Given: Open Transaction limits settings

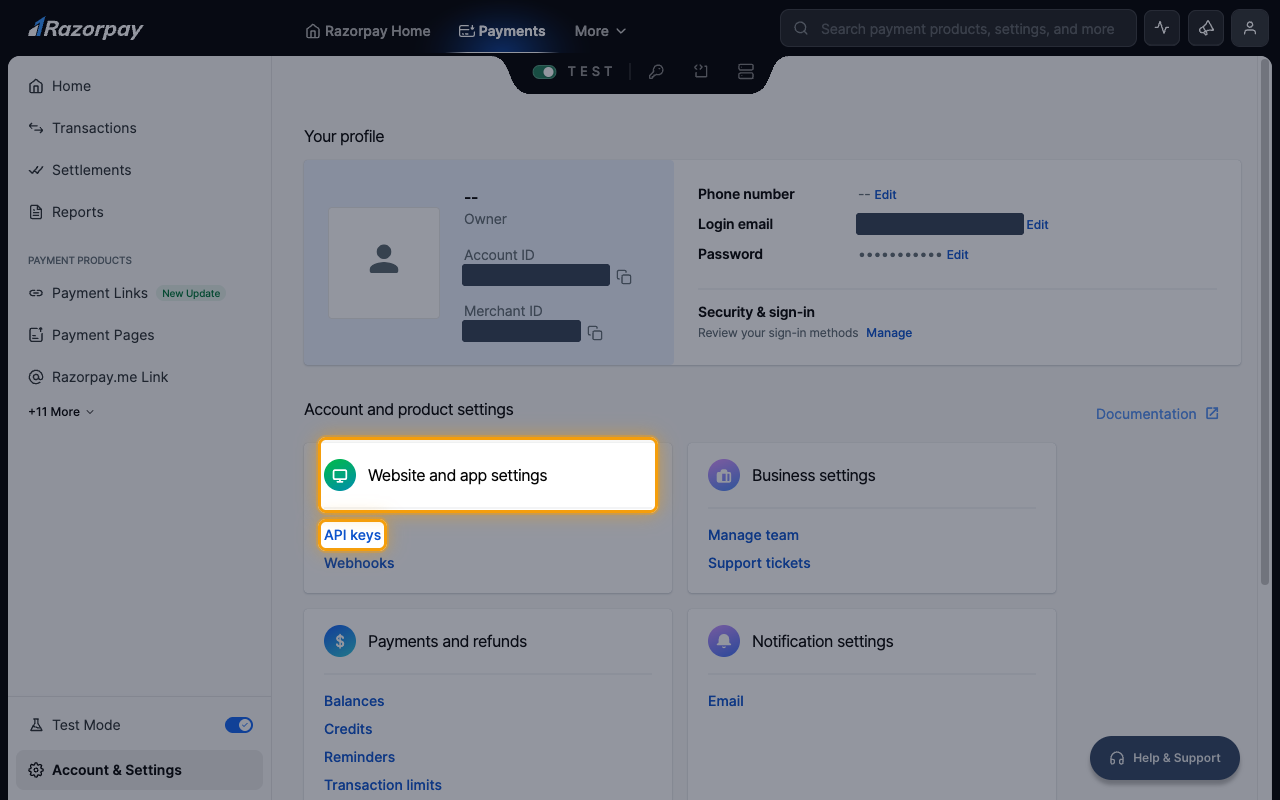Looking at the screenshot, I should point(383,785).
